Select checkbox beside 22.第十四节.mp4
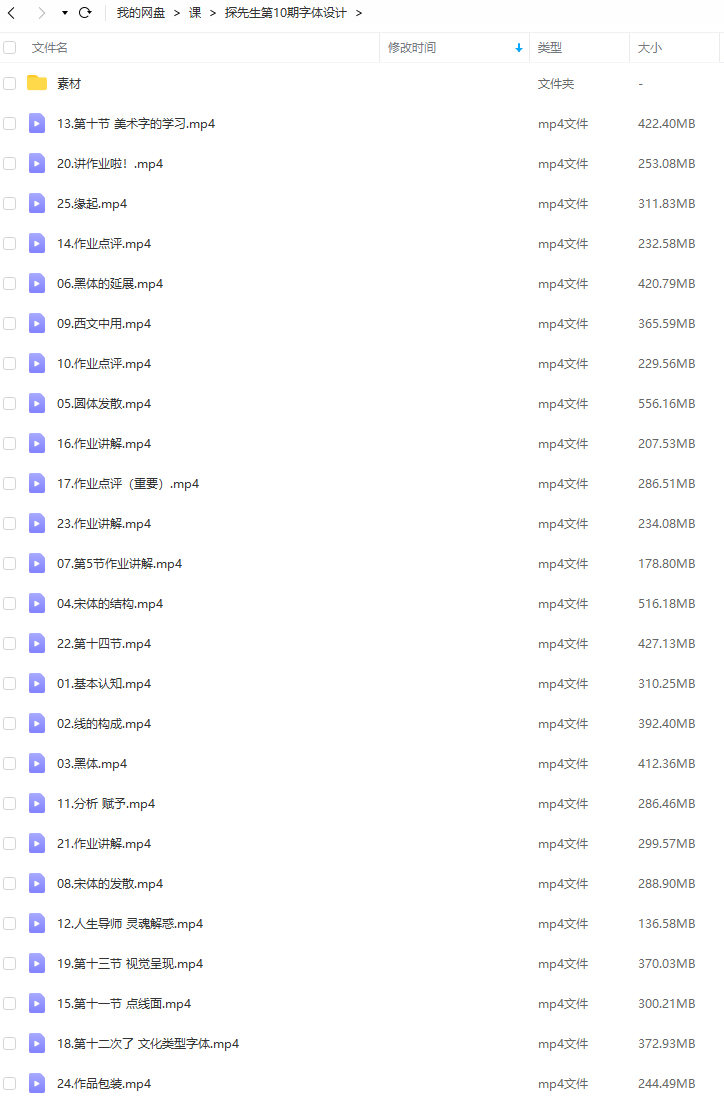Image resolution: width=724 pixels, height=1112 pixels. [10, 644]
